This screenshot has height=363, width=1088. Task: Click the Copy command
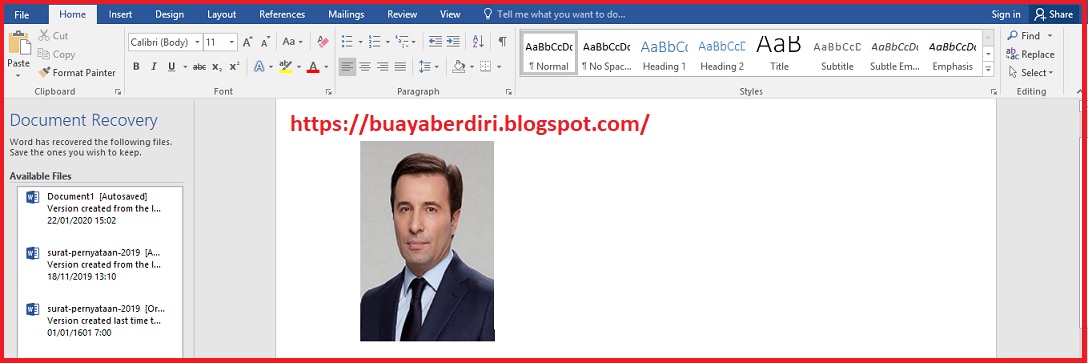56,54
